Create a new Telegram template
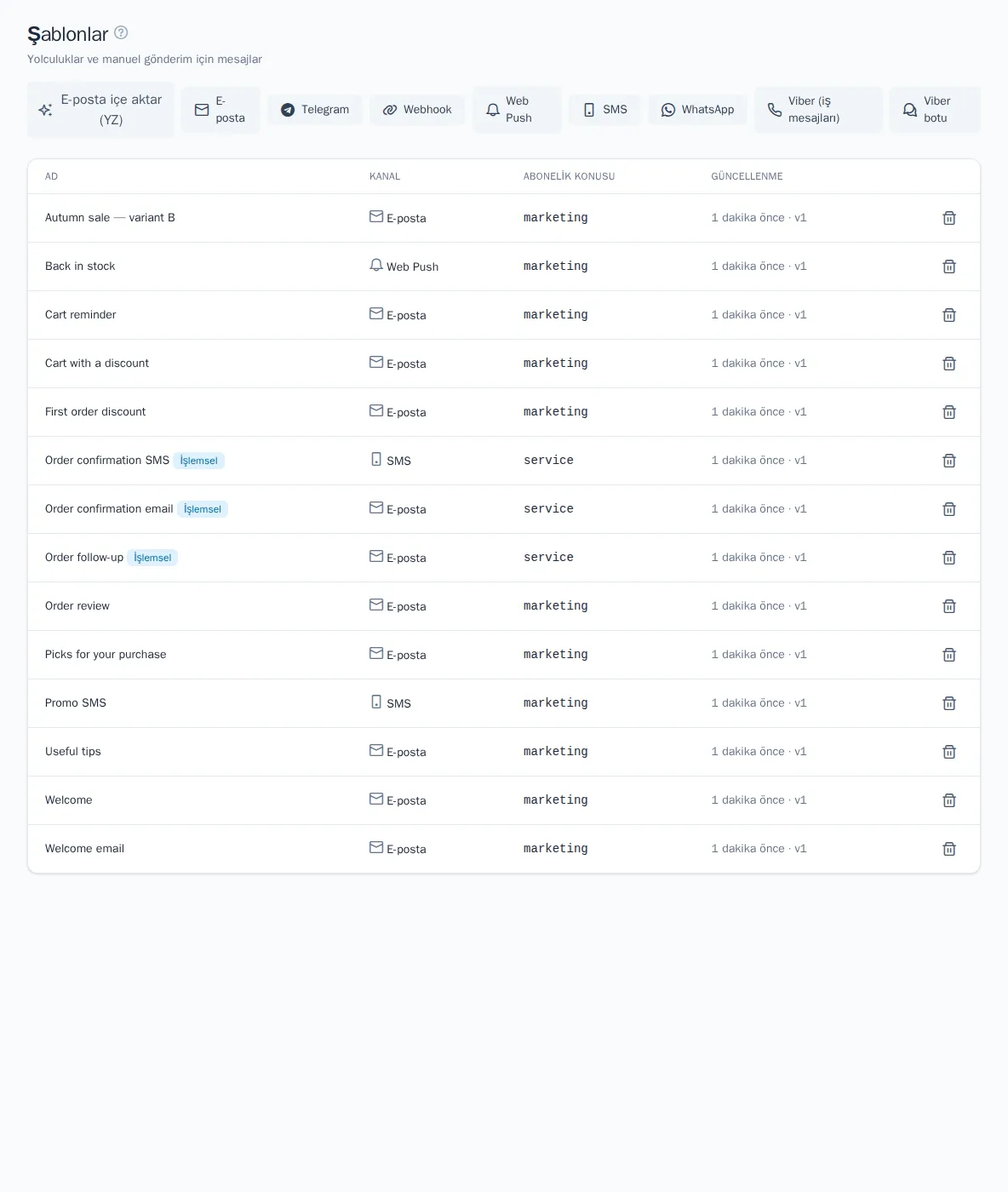The height and width of the screenshot is (1192, 1008). point(315,110)
